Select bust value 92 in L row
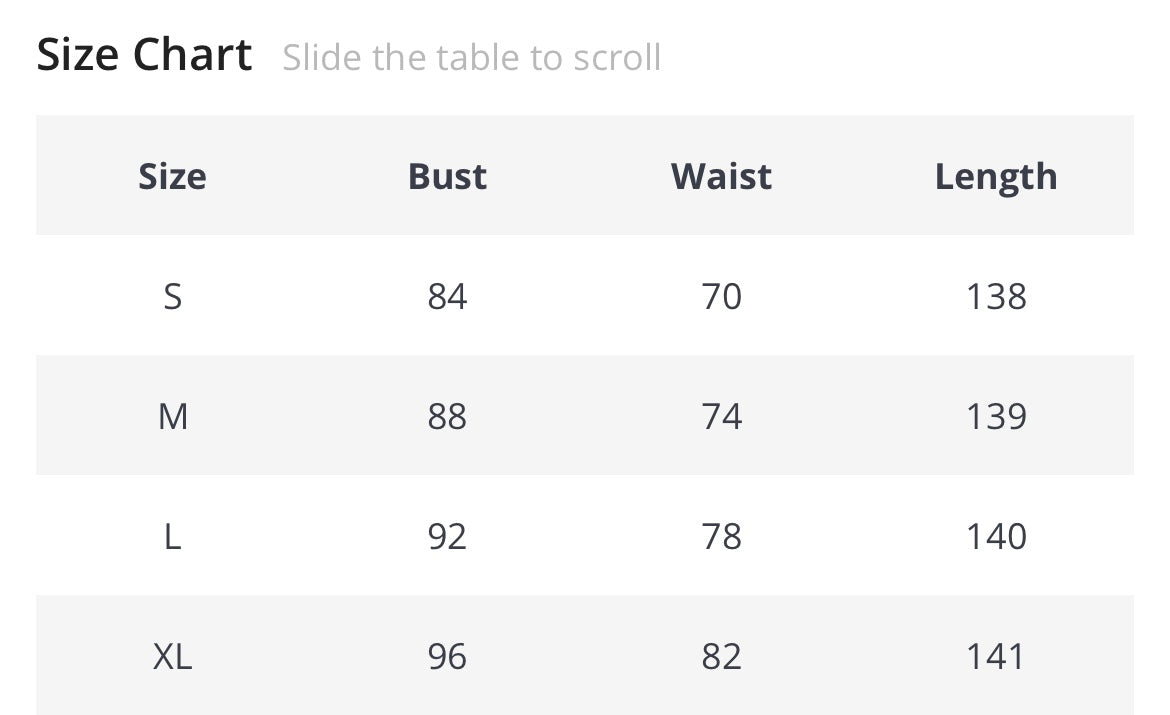Image resolution: width=1170 pixels, height=715 pixels. tap(447, 537)
